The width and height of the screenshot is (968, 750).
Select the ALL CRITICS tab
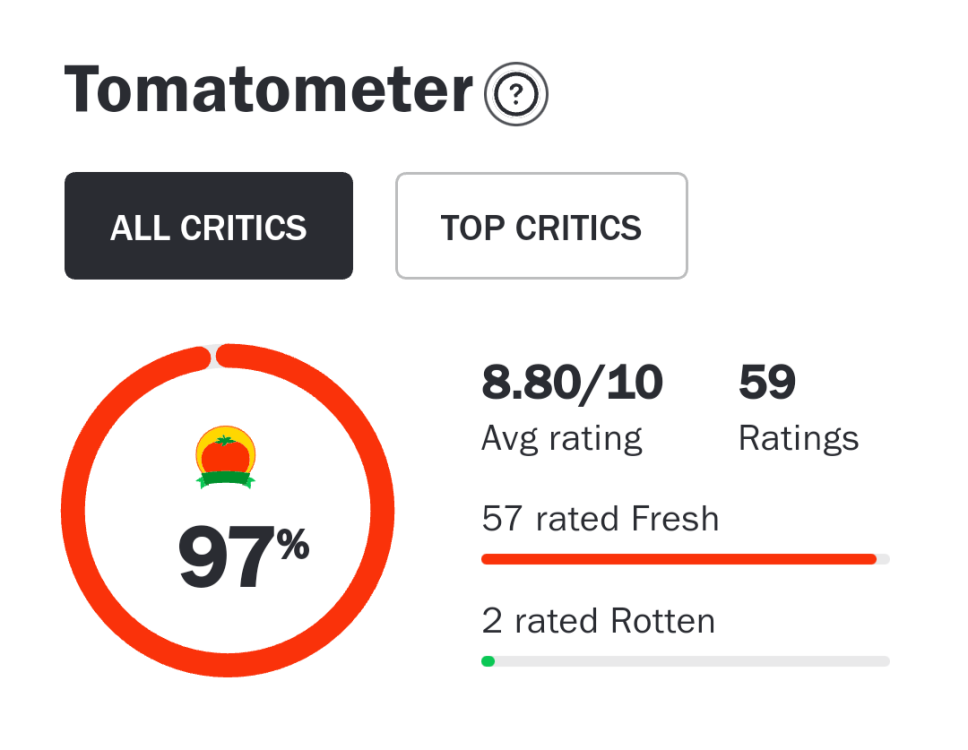pyautogui.click(x=208, y=226)
